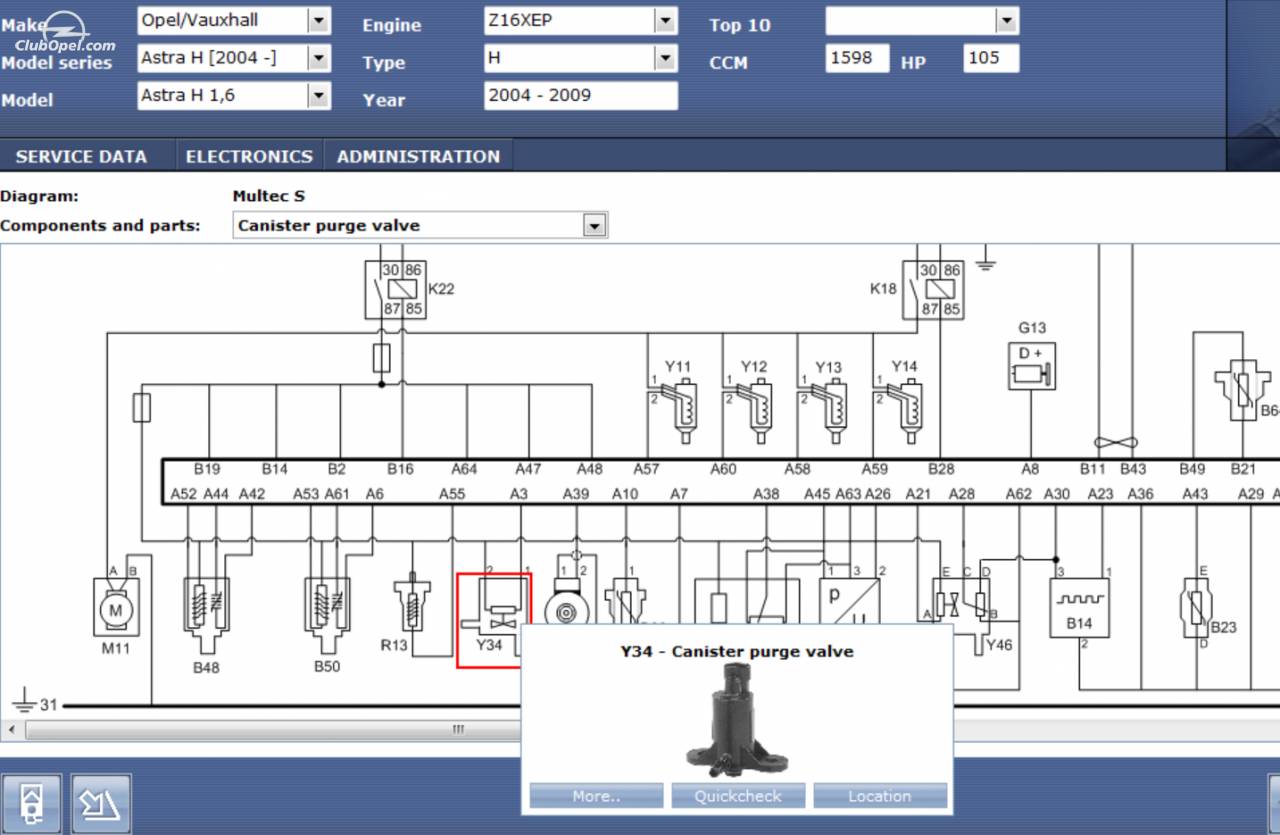The height and width of the screenshot is (835, 1280).
Task: Click the HP field showing 105
Action: [991, 58]
